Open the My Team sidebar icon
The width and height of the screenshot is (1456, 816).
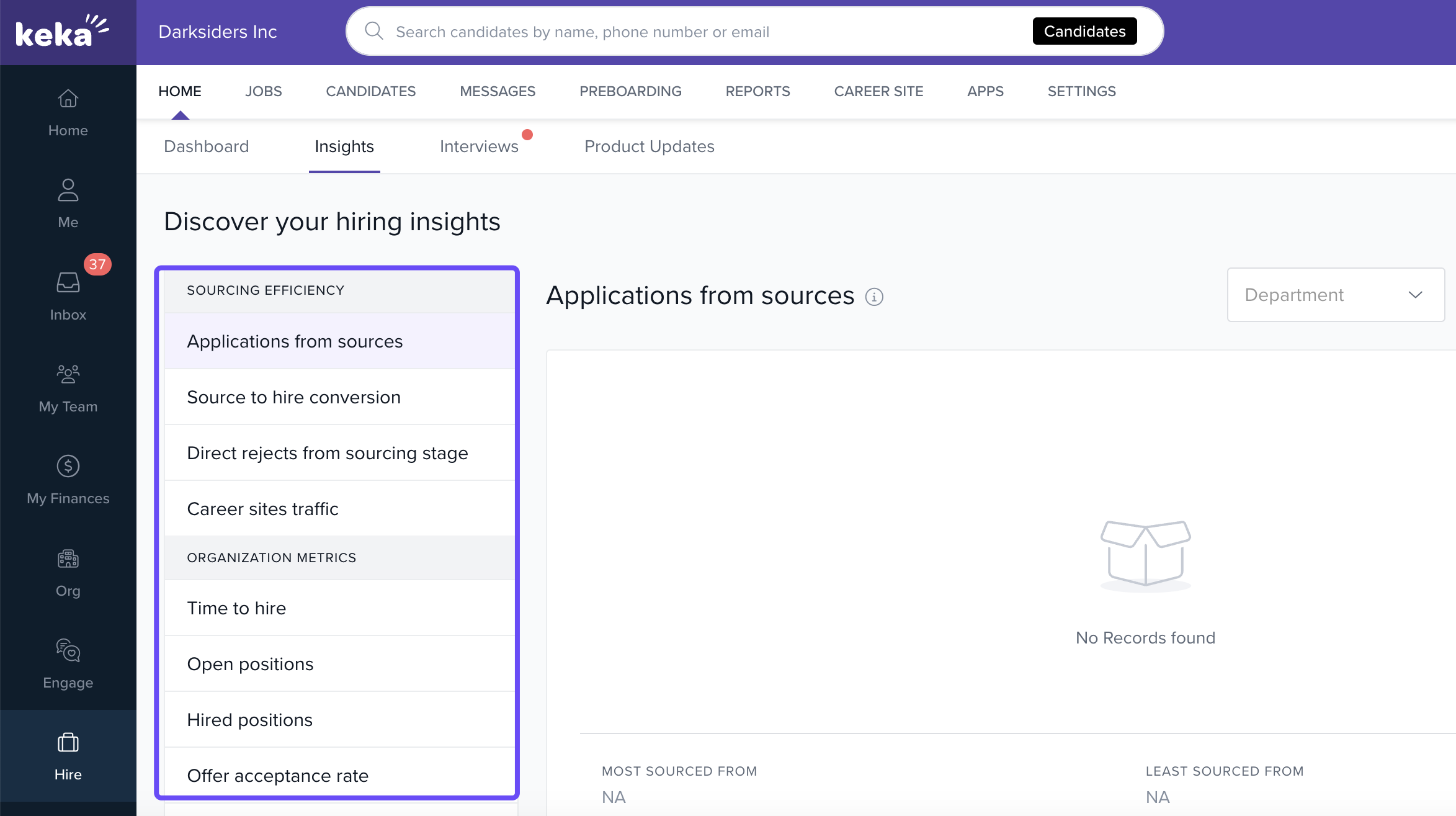68,374
